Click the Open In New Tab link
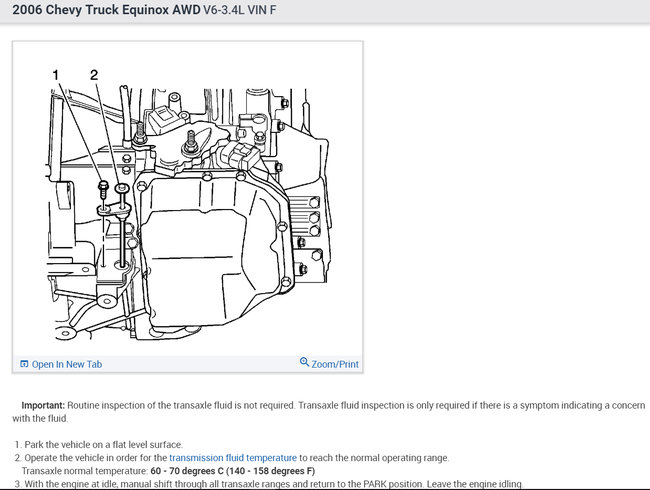 [67, 364]
